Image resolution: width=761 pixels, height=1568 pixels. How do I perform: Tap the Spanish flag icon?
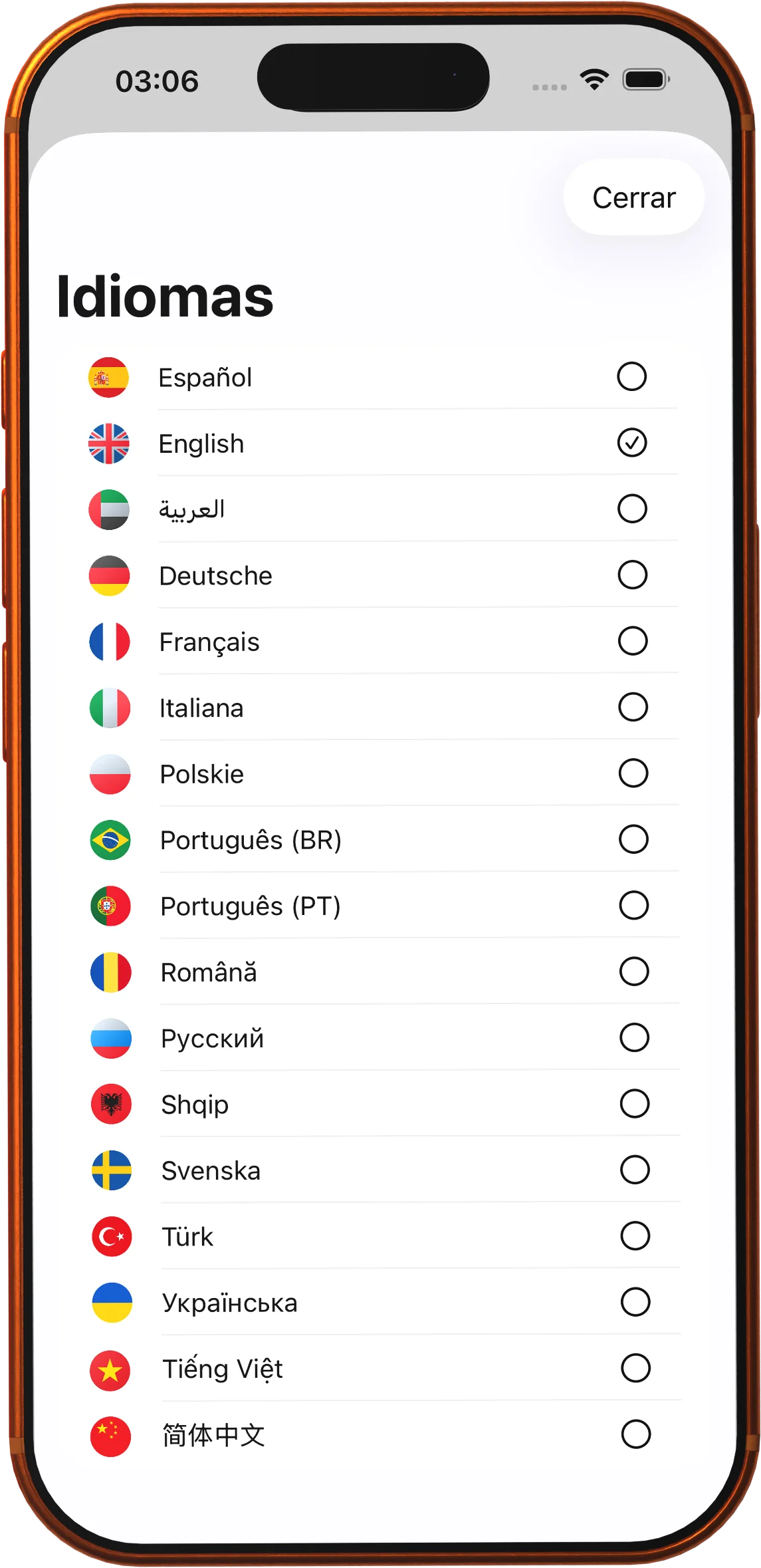click(x=108, y=378)
